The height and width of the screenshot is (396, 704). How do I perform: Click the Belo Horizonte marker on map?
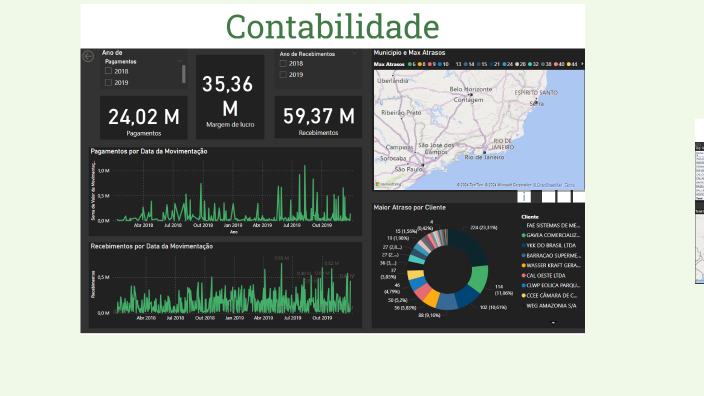(x=471, y=95)
